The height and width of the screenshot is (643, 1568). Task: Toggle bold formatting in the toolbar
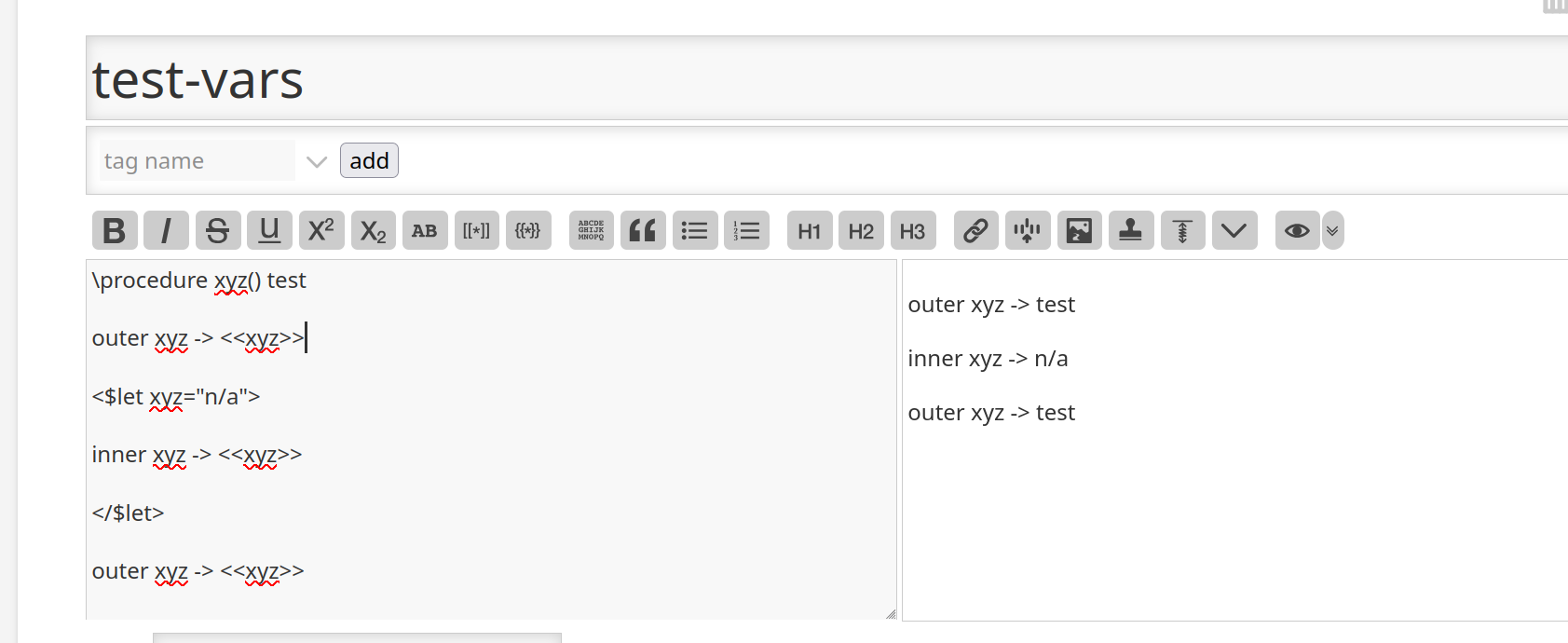tap(115, 230)
